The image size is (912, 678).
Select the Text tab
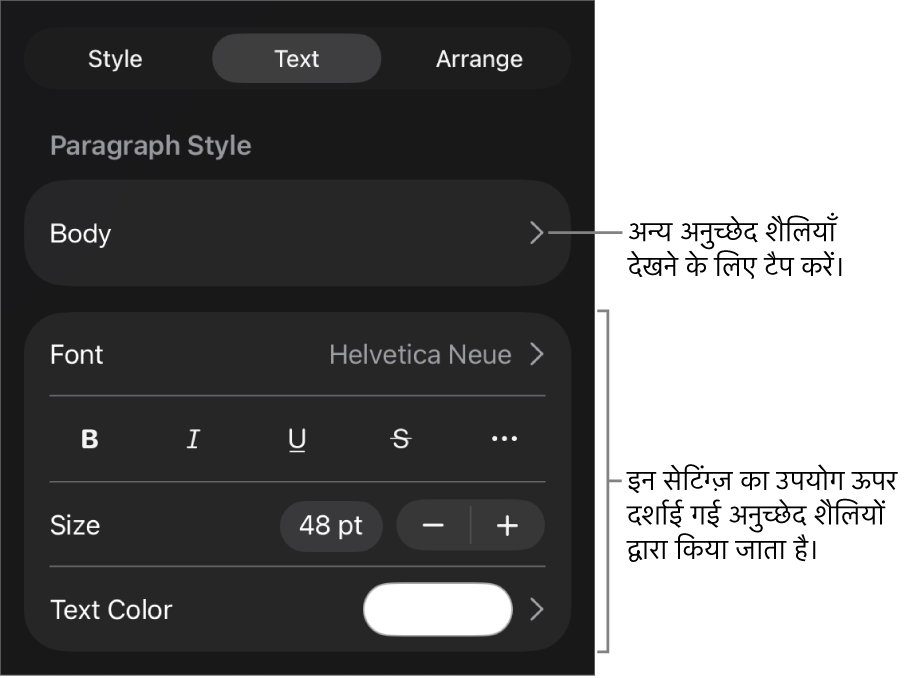[x=297, y=59]
